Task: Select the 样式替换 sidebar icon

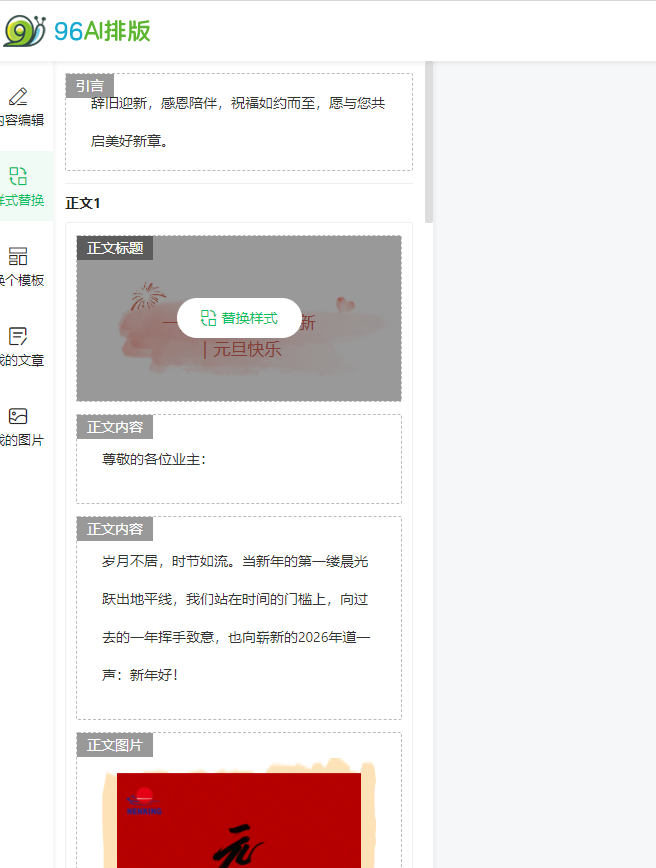Action: (x=18, y=177)
